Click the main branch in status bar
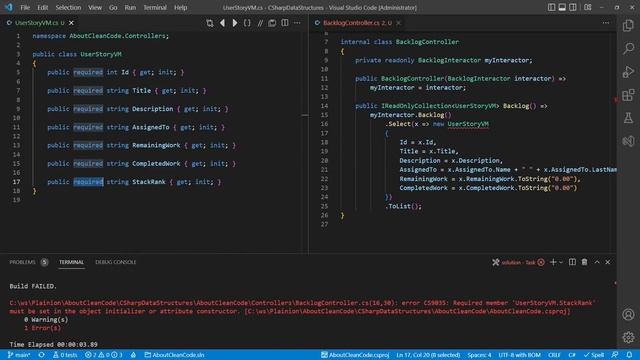Image resolution: width=640 pixels, height=360 pixels. click(x=19, y=355)
